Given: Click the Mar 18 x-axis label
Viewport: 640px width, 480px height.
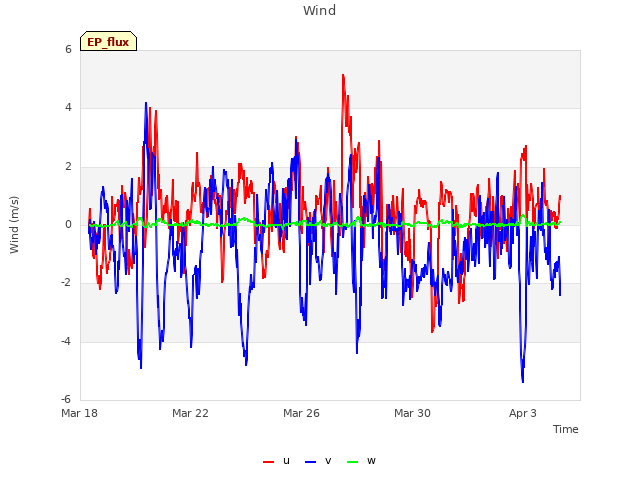Looking at the screenshot, I should (x=80, y=413).
